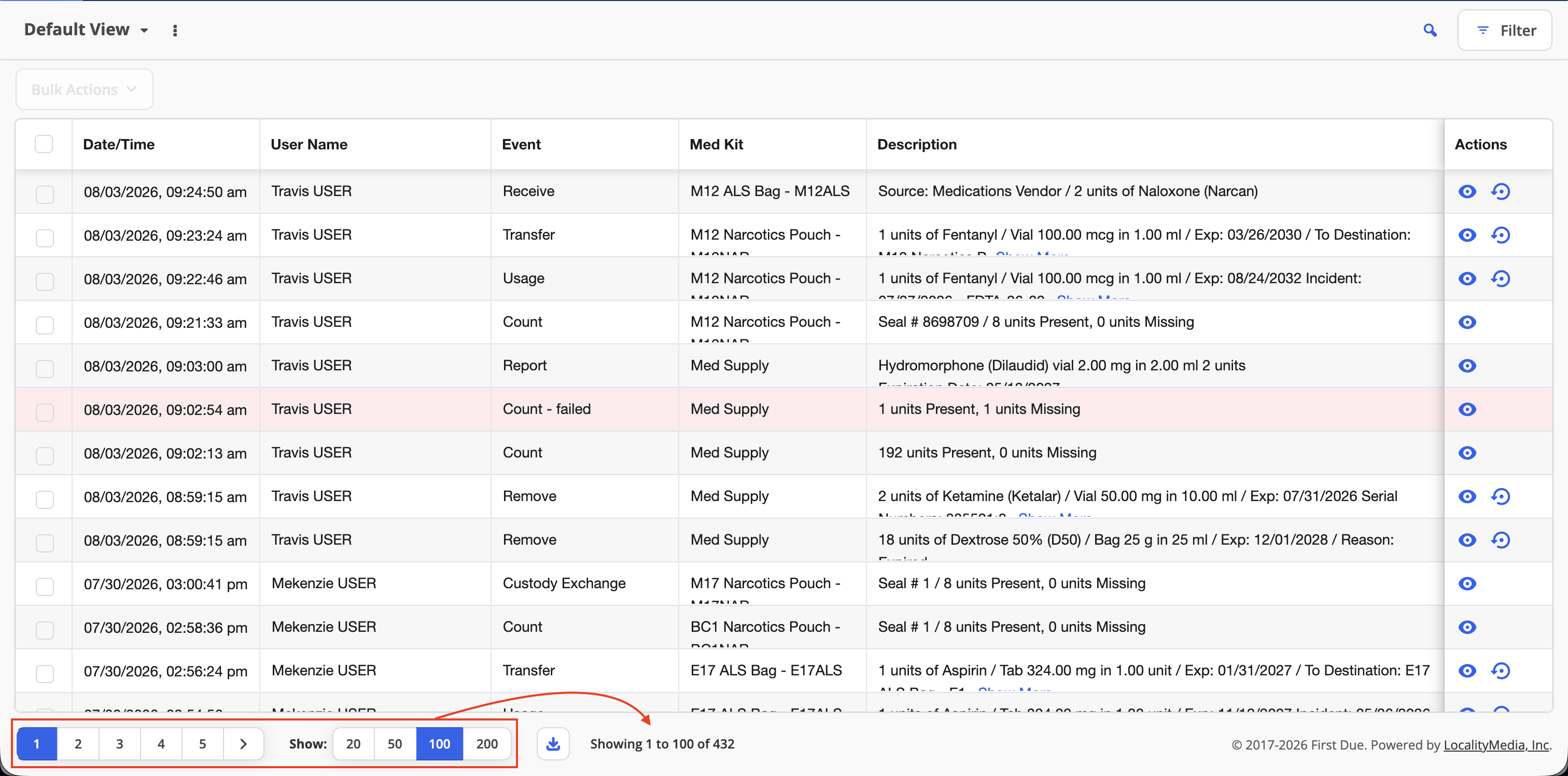Go to next page with arrow
1568x776 pixels.
[243, 744]
